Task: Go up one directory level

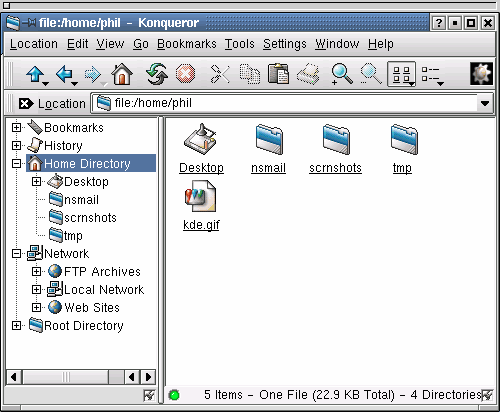Action: [x=35, y=74]
